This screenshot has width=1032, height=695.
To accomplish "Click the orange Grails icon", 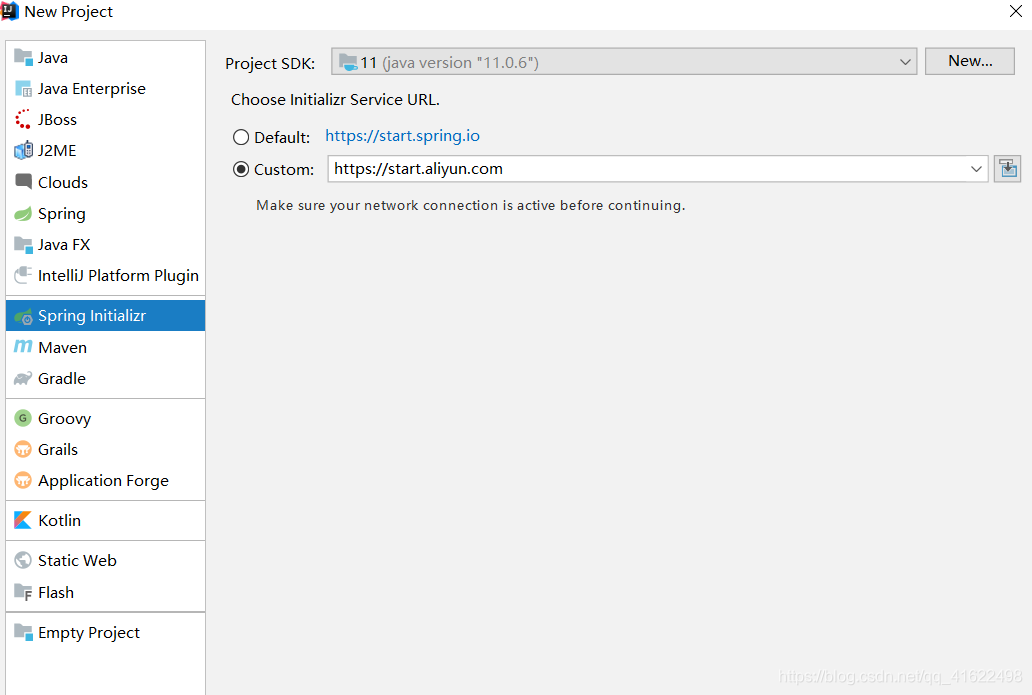I will pos(23,449).
